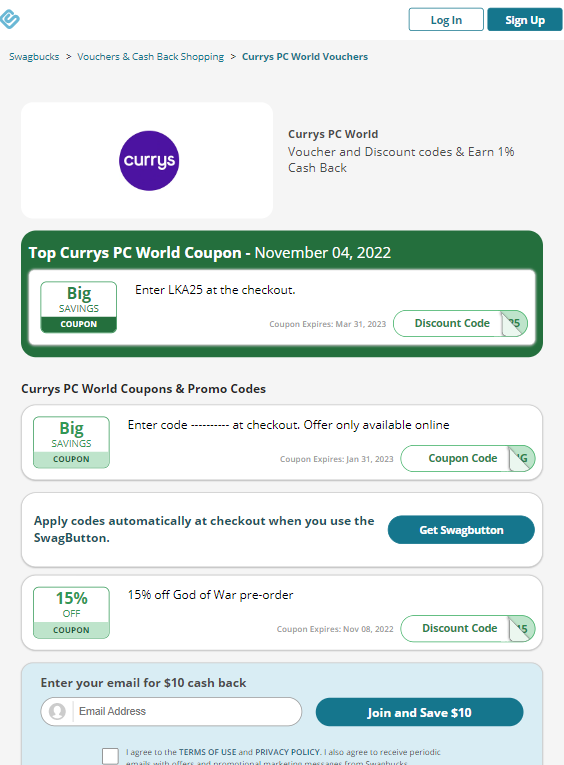Click the user avatar icon in email field
Image resolution: width=564 pixels, height=765 pixels.
click(57, 711)
